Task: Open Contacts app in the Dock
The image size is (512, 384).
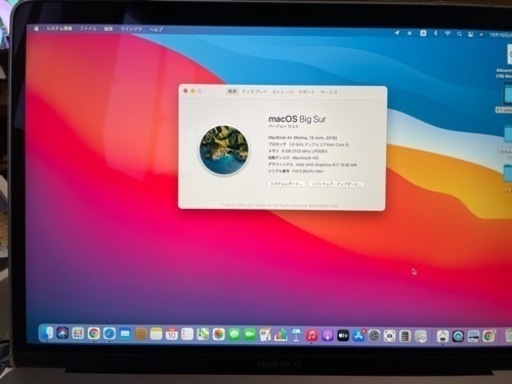Action: click(141, 333)
